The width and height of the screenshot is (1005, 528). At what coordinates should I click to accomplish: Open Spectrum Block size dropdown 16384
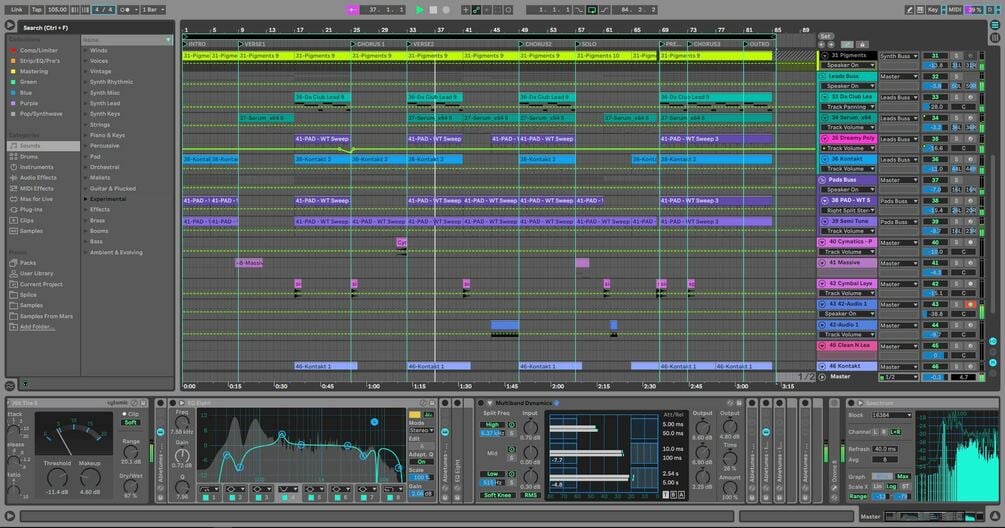(x=891, y=415)
